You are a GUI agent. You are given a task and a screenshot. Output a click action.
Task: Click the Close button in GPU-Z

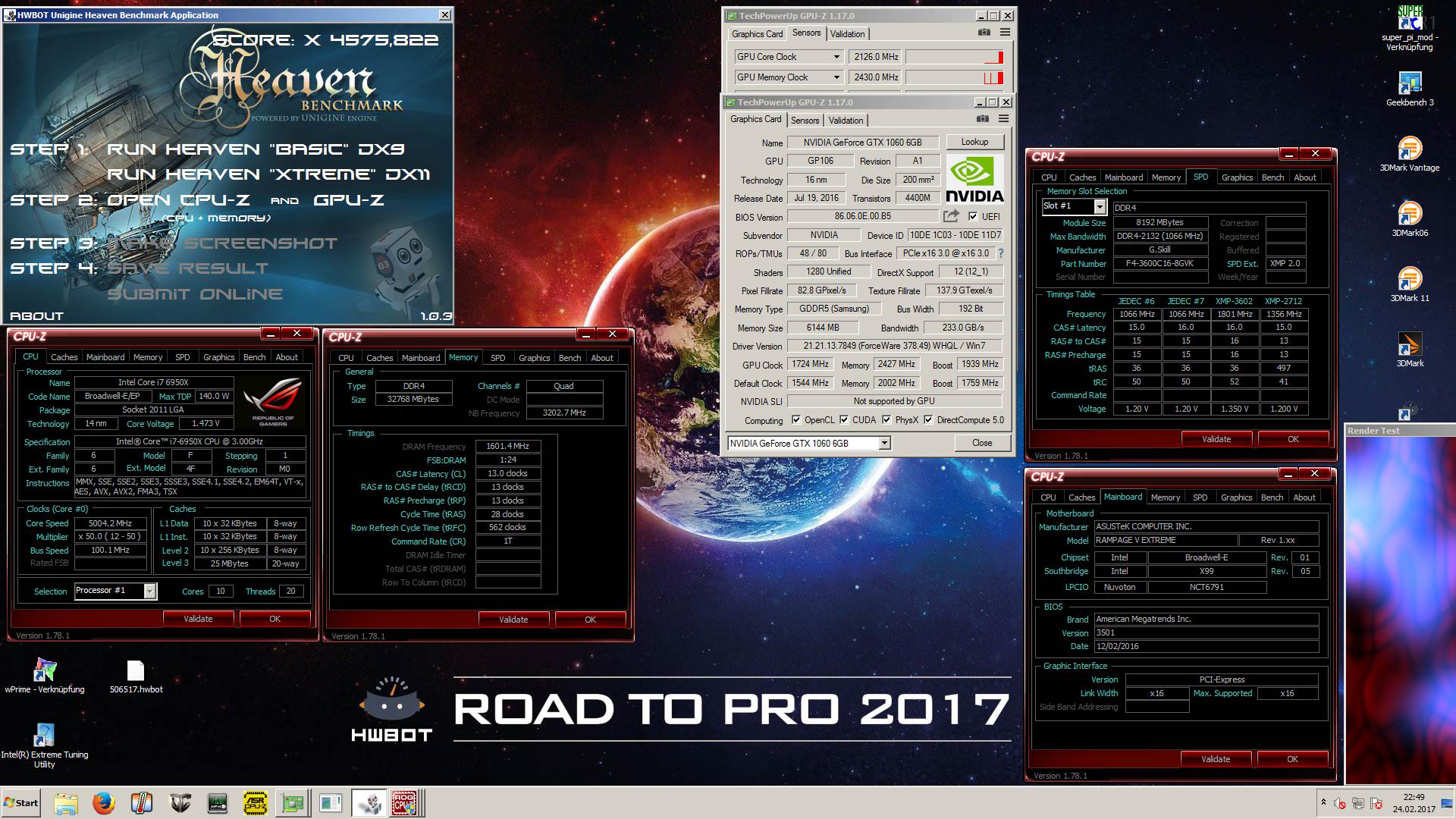(x=982, y=443)
